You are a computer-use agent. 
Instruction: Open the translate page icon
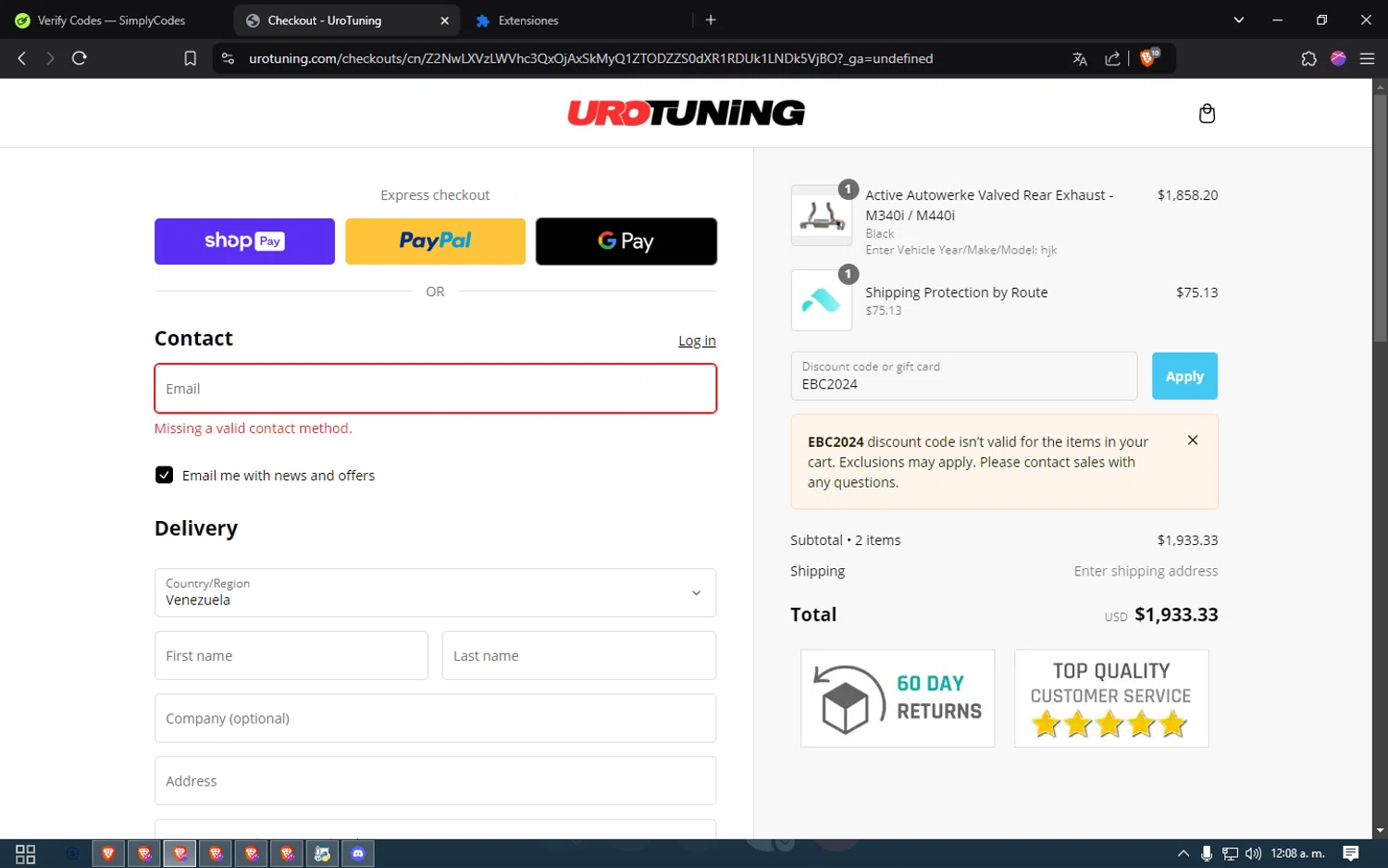click(1080, 58)
